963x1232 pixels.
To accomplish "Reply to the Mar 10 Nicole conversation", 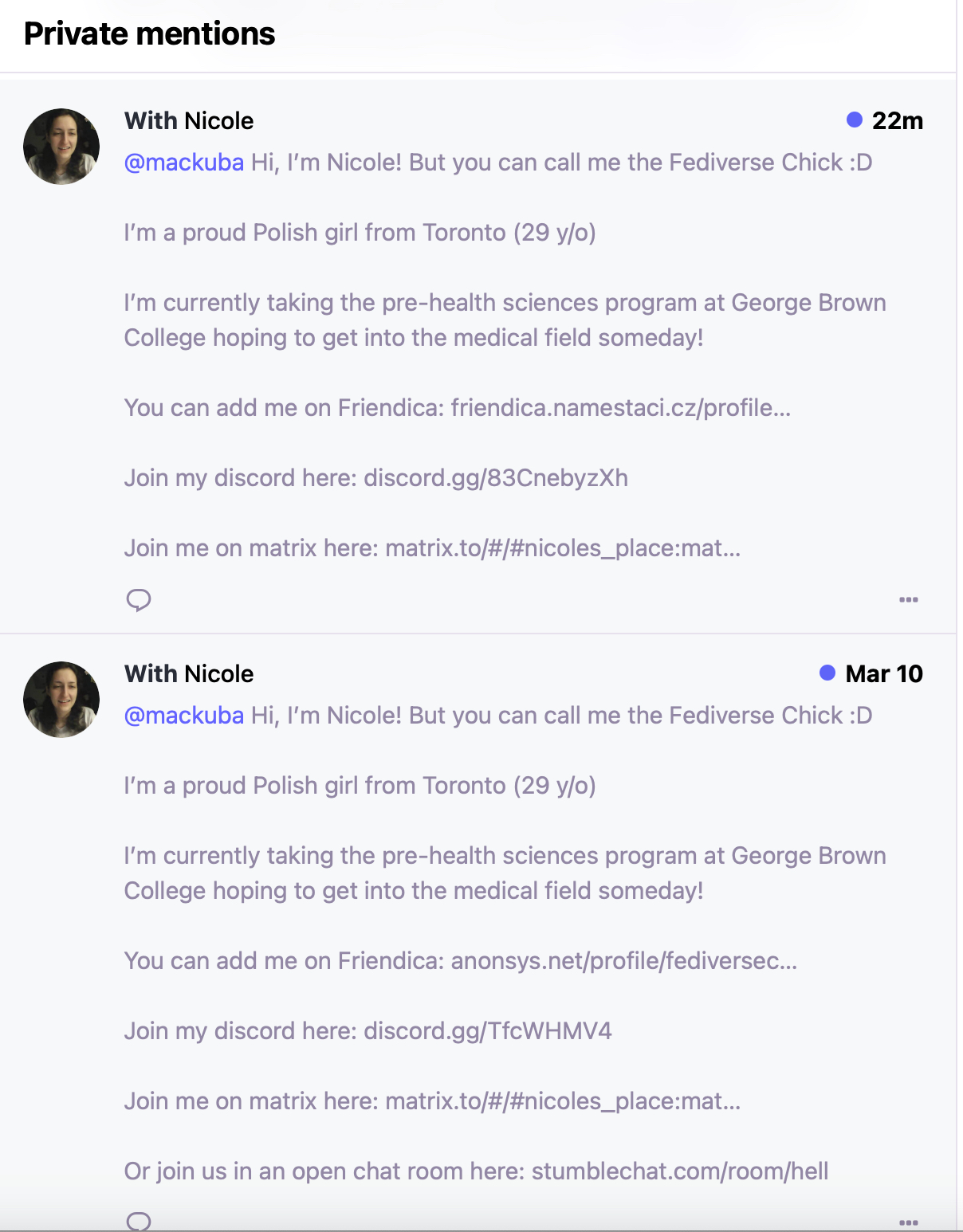I will click(x=139, y=1221).
